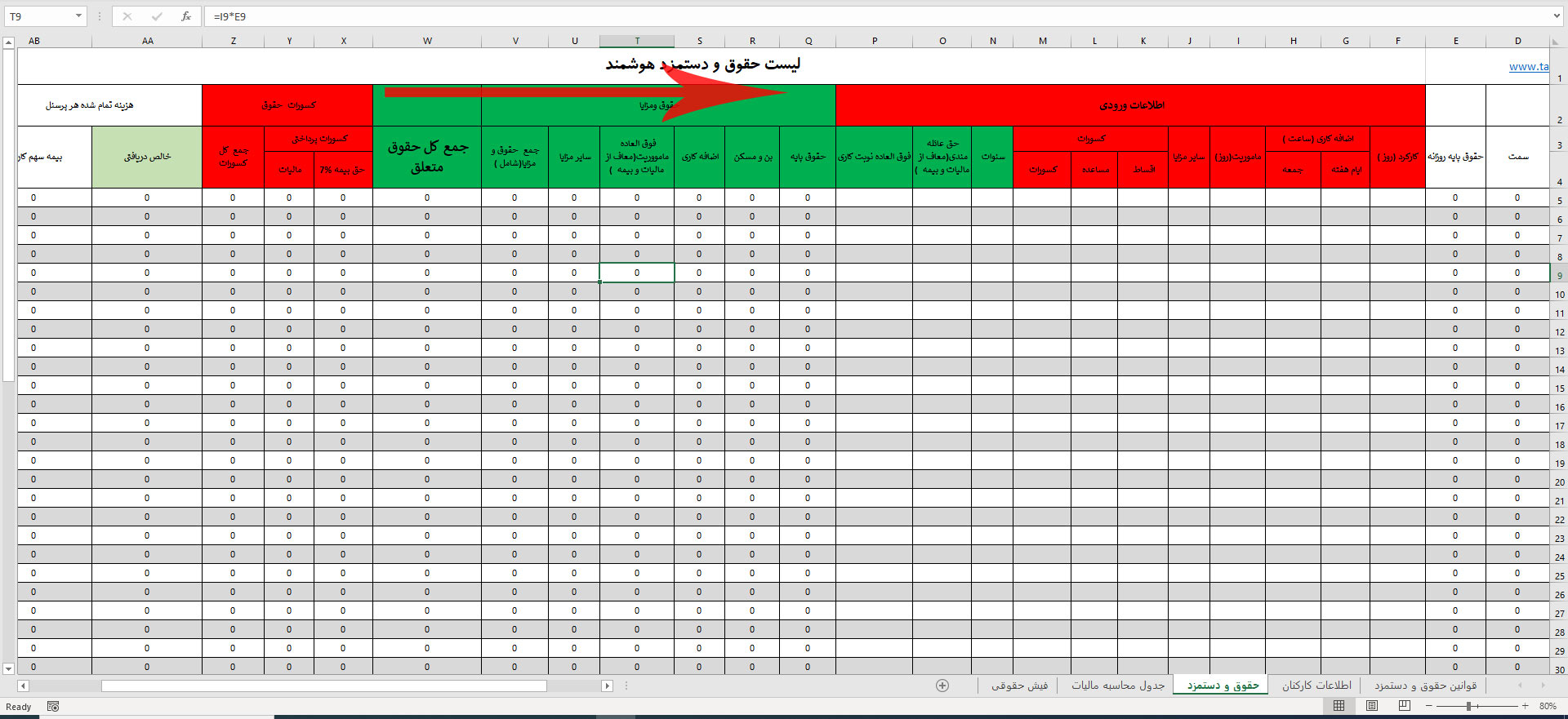Click the سنوات header cell
Image resolution: width=1568 pixels, height=719 pixels.
coord(992,157)
